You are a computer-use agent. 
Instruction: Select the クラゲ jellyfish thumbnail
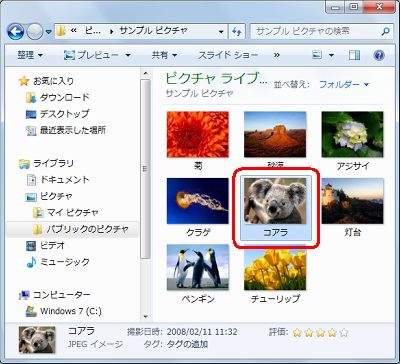198,201
